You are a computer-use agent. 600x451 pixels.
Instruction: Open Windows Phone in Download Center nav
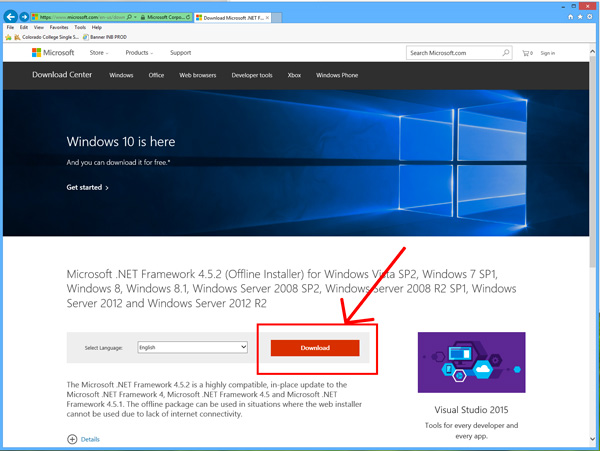coord(337,75)
